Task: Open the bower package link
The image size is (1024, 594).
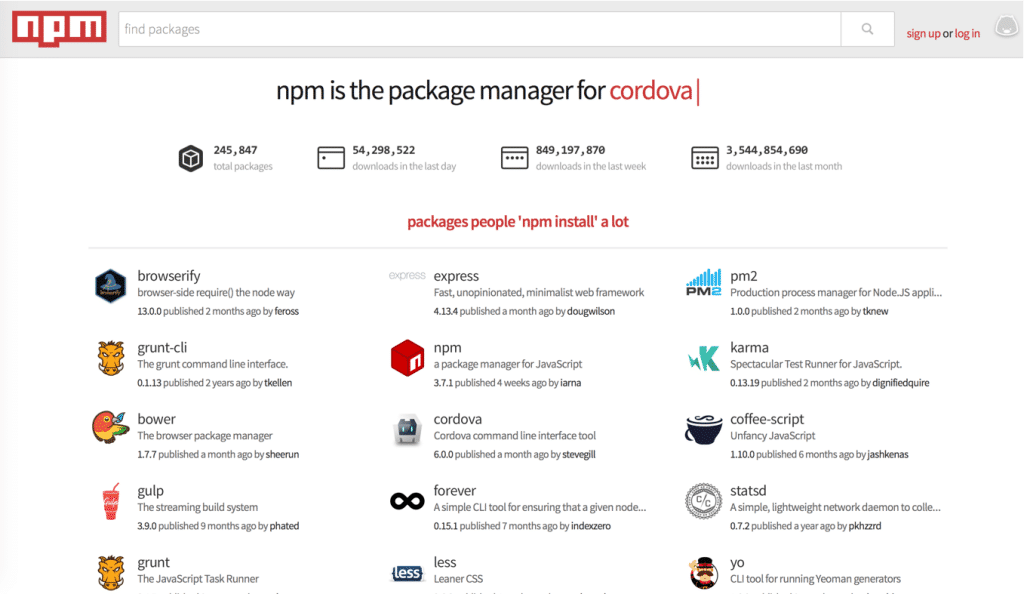Action: click(x=156, y=418)
